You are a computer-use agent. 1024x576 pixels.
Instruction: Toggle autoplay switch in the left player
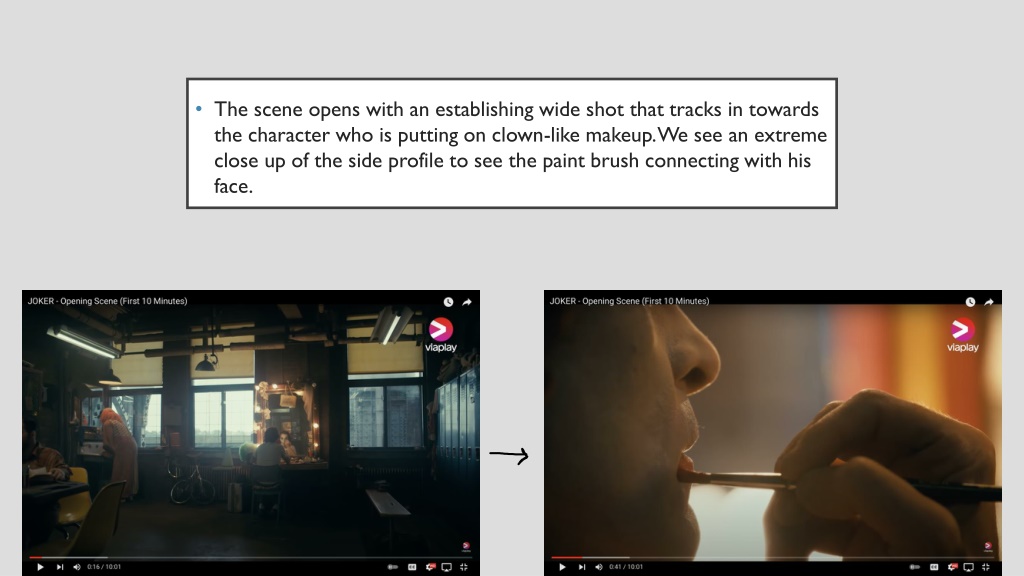(x=392, y=567)
